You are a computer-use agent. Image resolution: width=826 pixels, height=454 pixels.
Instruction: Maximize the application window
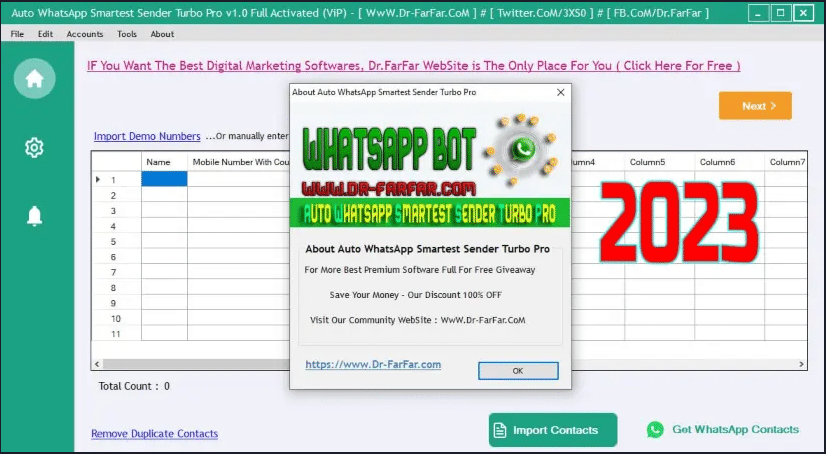pos(781,13)
